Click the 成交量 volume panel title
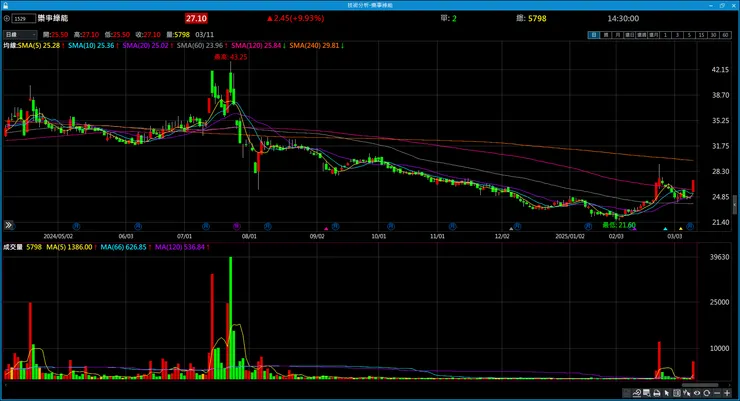 coord(13,247)
